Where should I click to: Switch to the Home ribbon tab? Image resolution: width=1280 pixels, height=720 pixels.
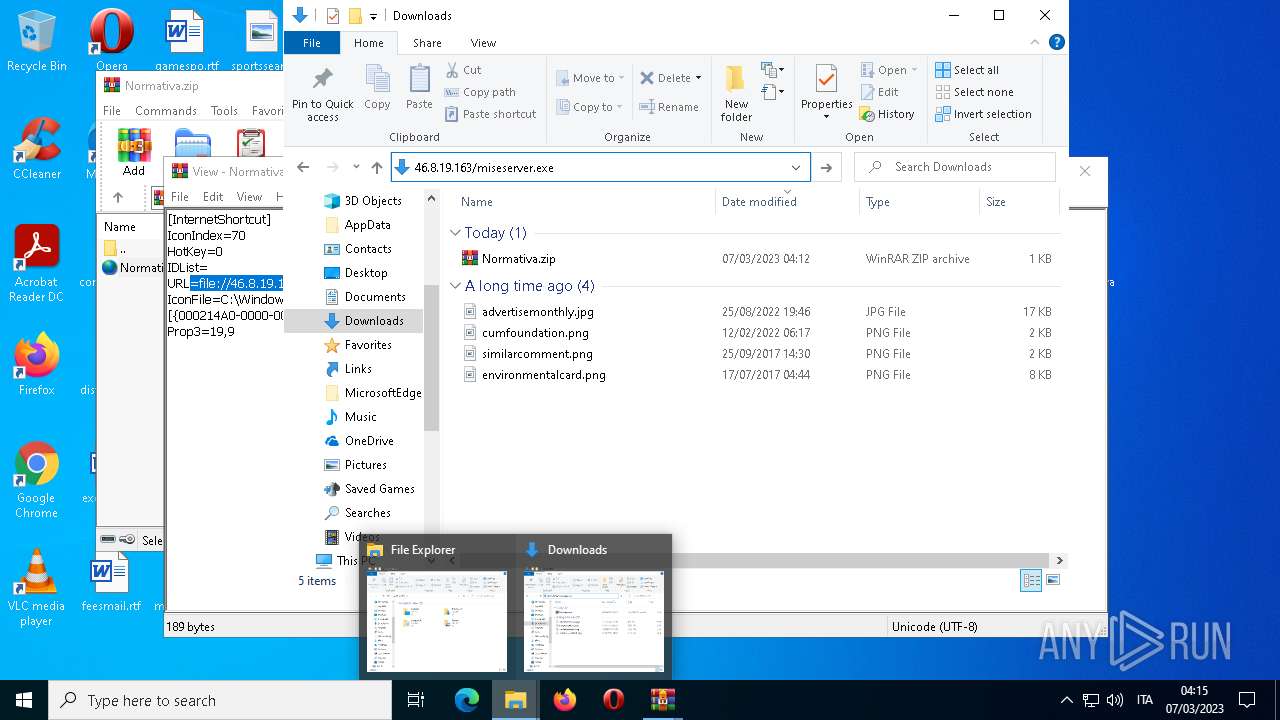[368, 43]
